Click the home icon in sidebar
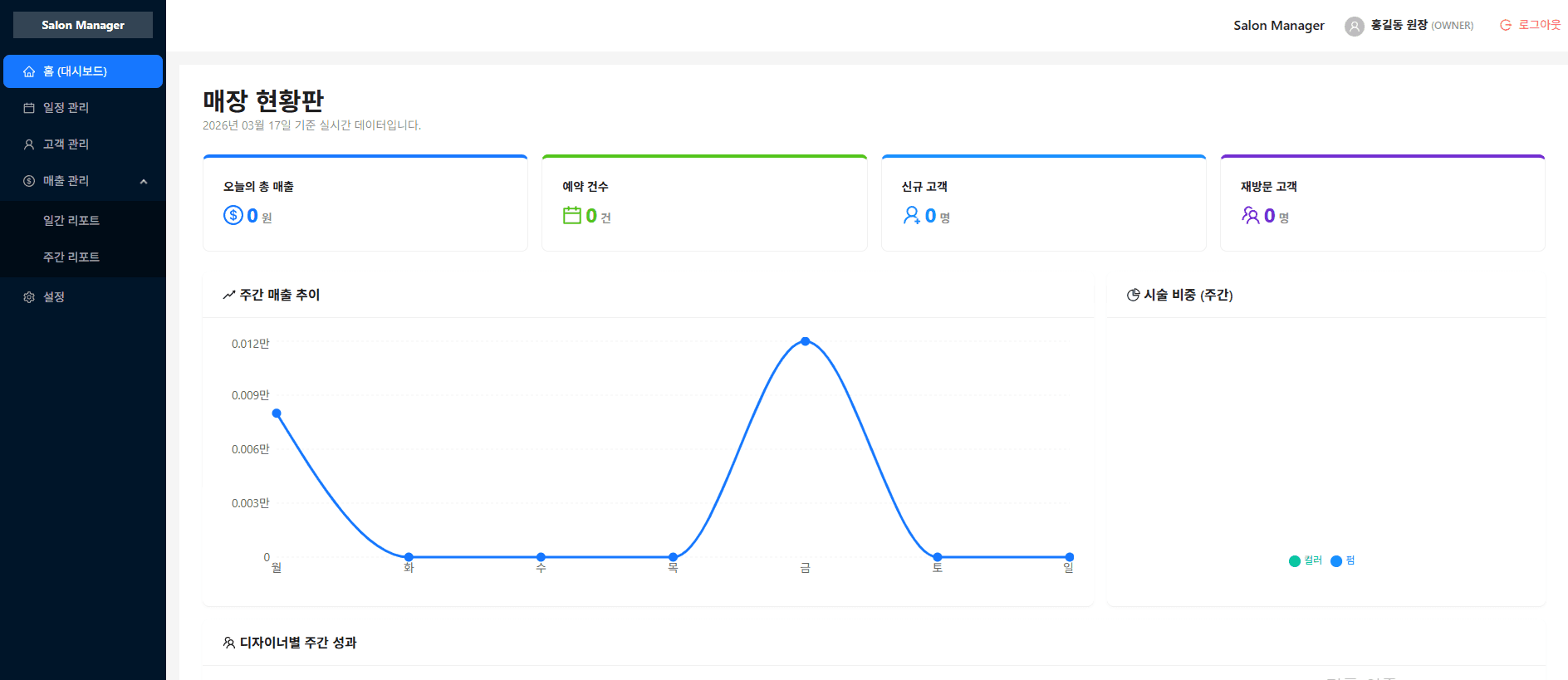 click(29, 71)
